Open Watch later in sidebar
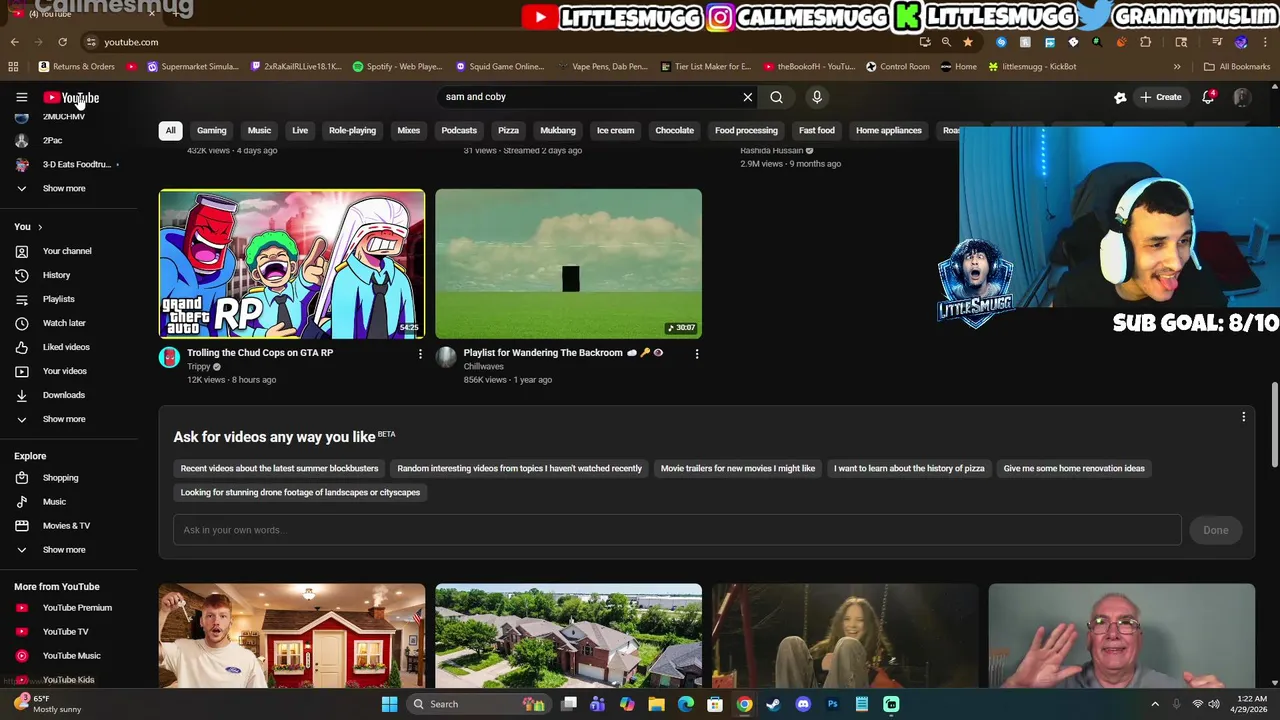 [x=64, y=323]
